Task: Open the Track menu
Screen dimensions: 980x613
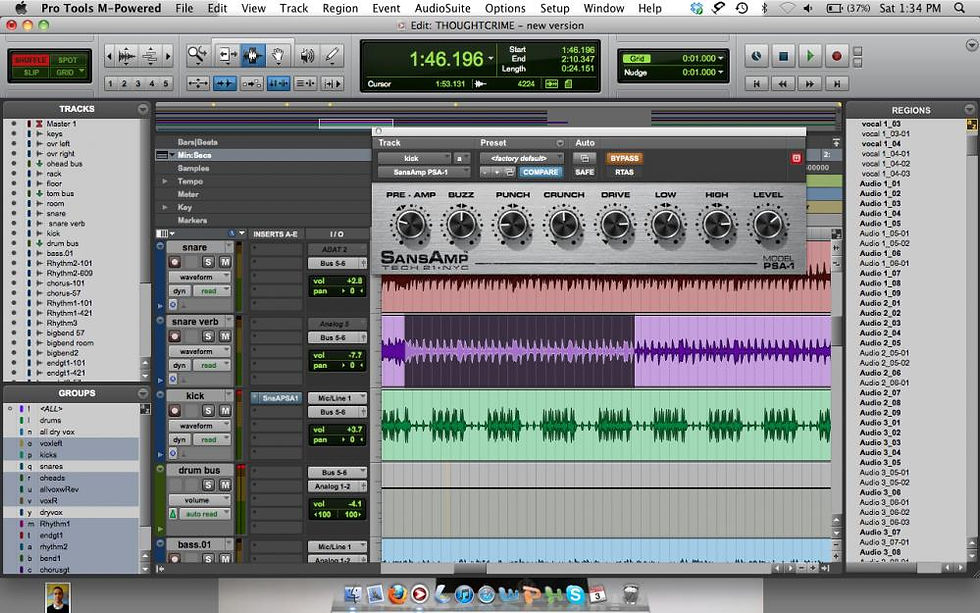Action: tap(294, 8)
